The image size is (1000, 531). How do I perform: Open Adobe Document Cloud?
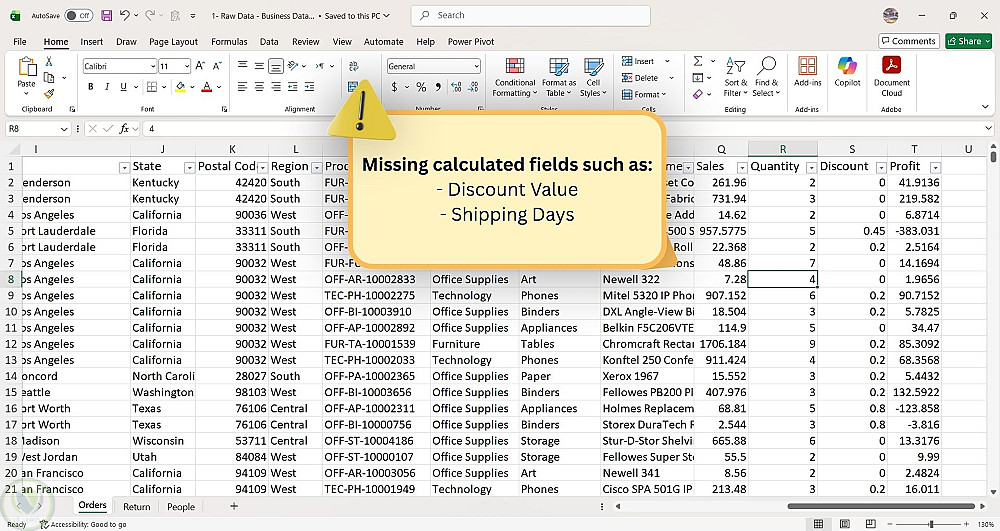coord(892,76)
